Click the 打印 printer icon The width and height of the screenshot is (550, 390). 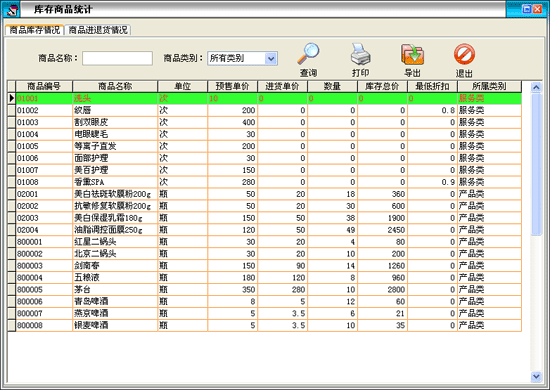point(360,54)
